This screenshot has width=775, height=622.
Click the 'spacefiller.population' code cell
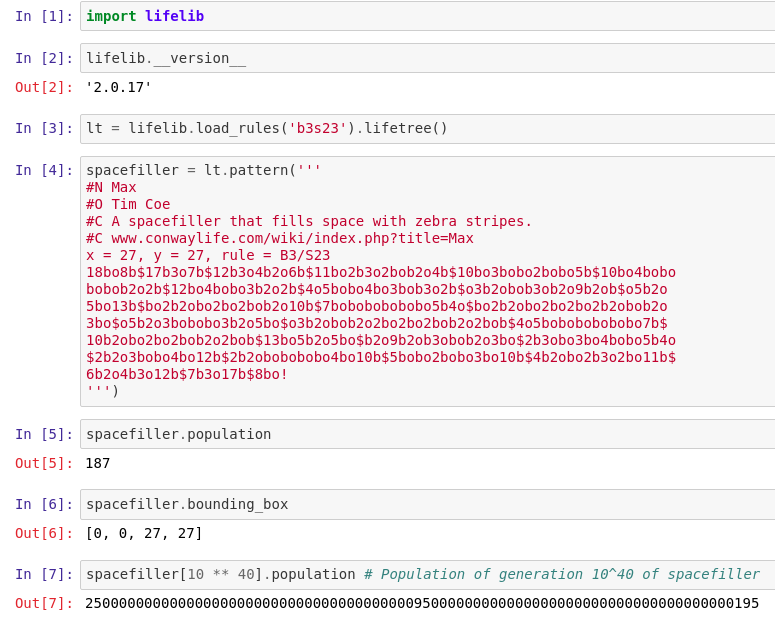[x=428, y=434]
